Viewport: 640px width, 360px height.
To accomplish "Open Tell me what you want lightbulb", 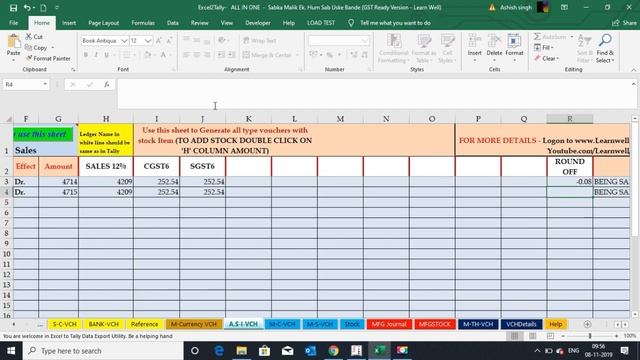I will tap(351, 23).
